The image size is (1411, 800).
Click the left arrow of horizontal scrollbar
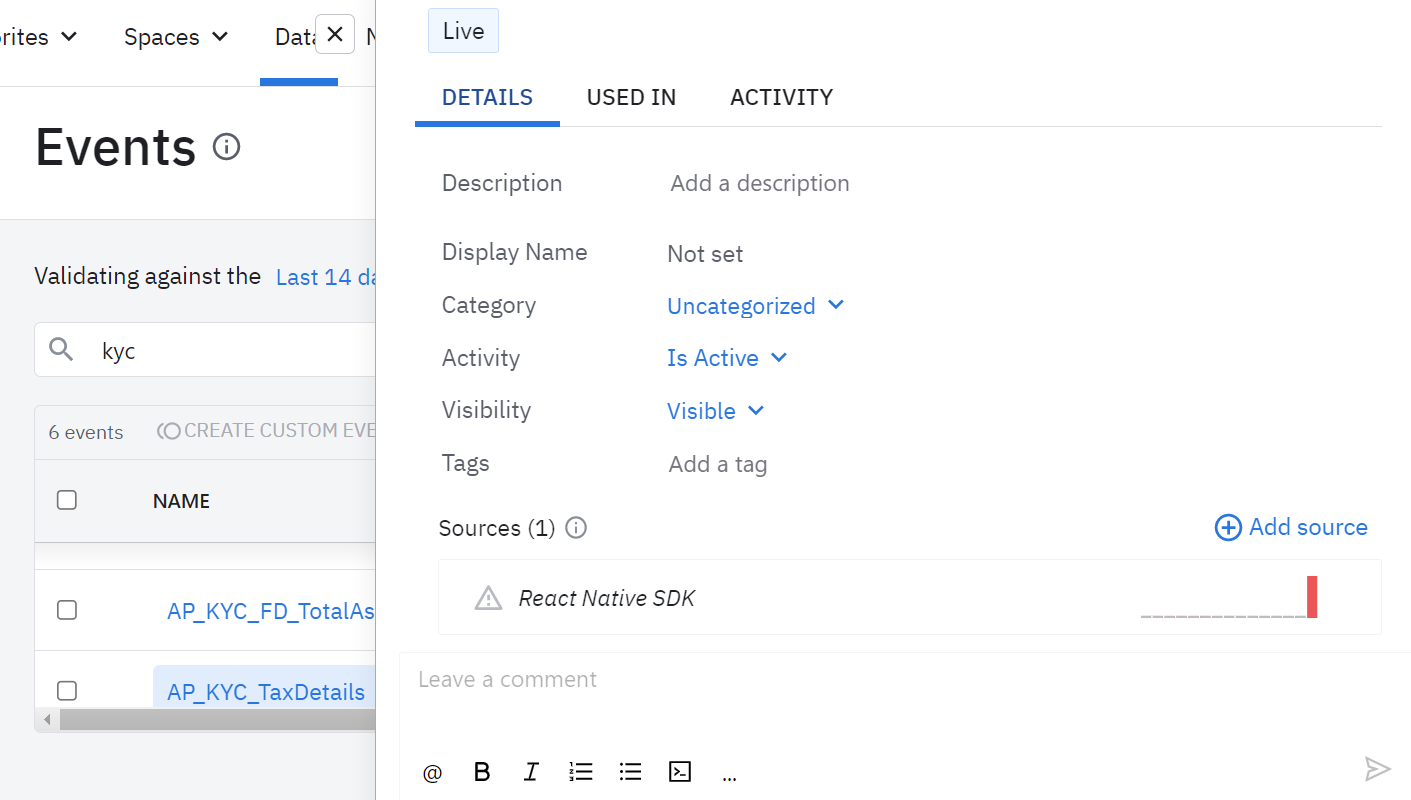click(46, 720)
